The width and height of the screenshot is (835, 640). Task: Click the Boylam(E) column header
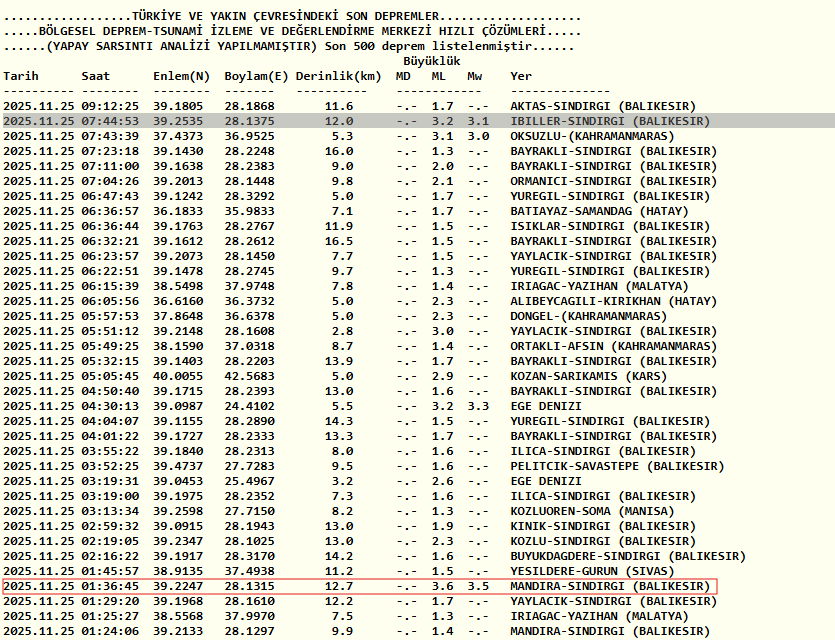click(257, 76)
